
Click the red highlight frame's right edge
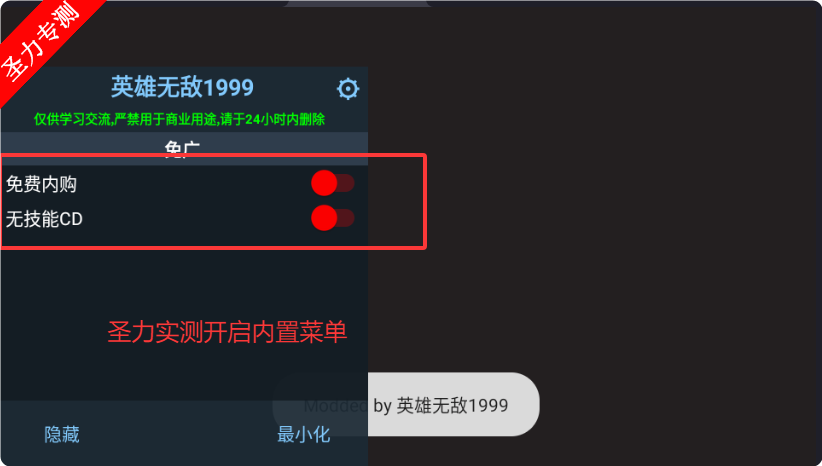click(x=425, y=201)
